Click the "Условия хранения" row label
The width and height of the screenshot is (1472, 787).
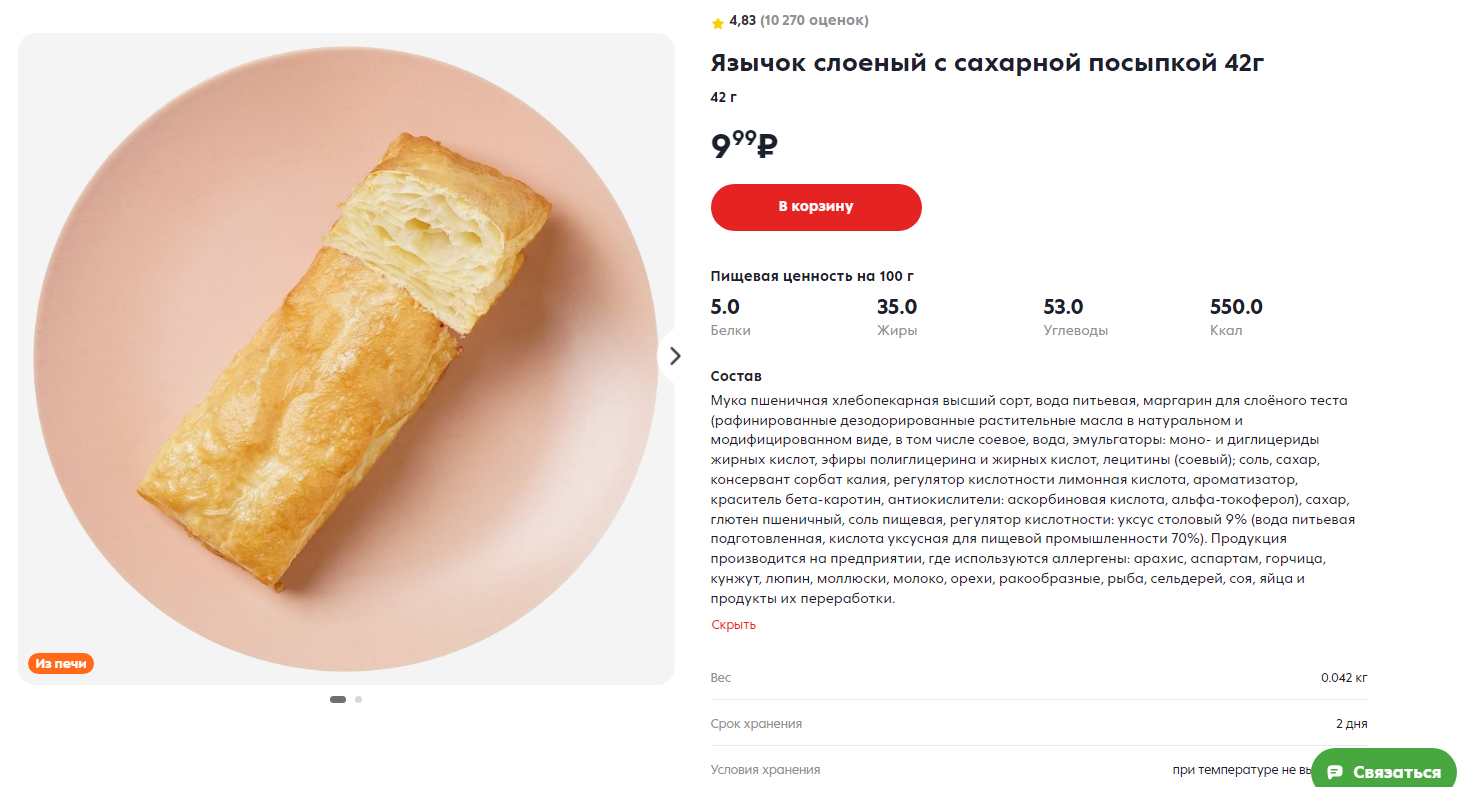tap(765, 770)
